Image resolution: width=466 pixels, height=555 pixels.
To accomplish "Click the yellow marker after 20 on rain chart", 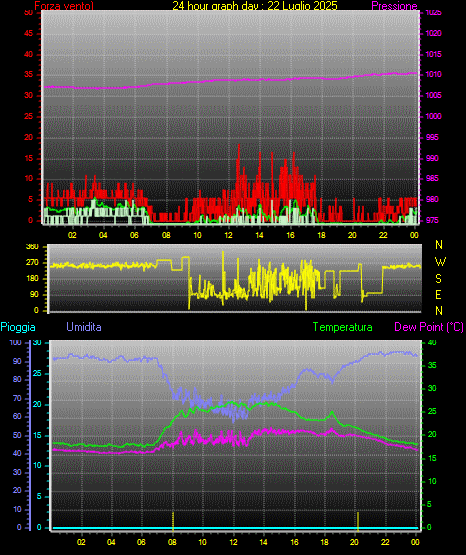I will [358, 521].
